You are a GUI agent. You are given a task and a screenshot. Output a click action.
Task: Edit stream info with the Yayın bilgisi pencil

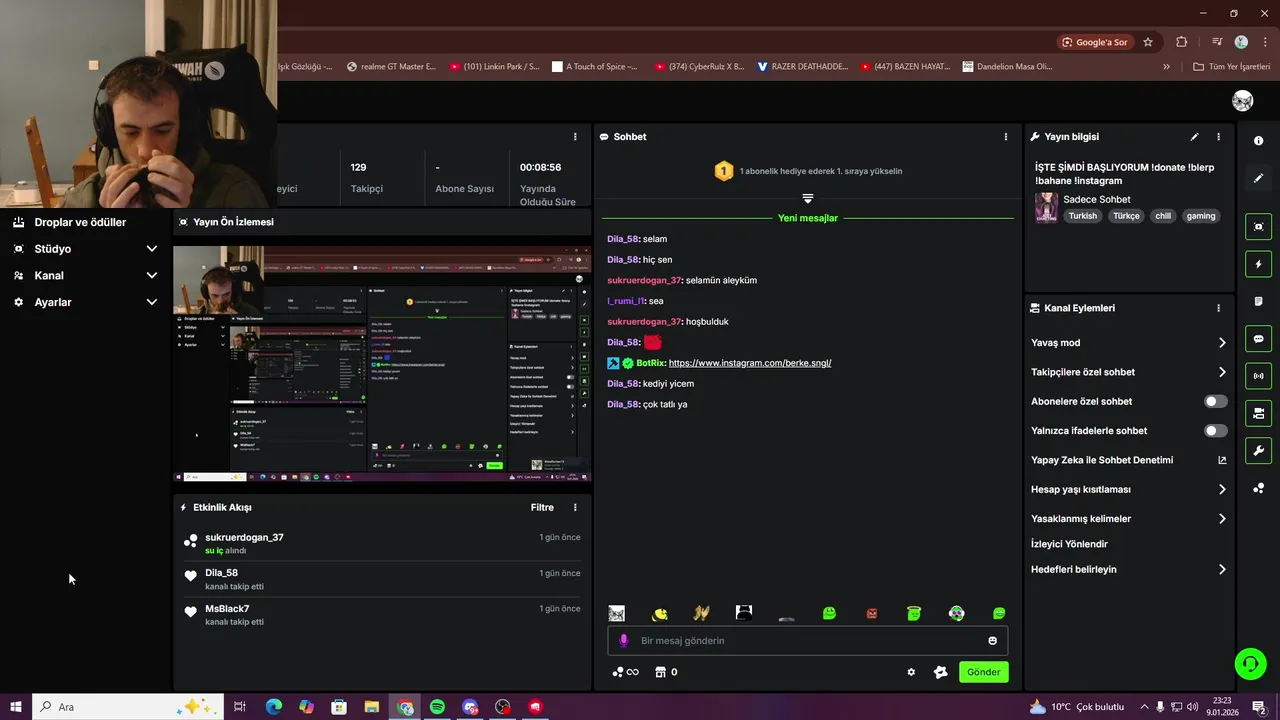pyautogui.click(x=1194, y=137)
